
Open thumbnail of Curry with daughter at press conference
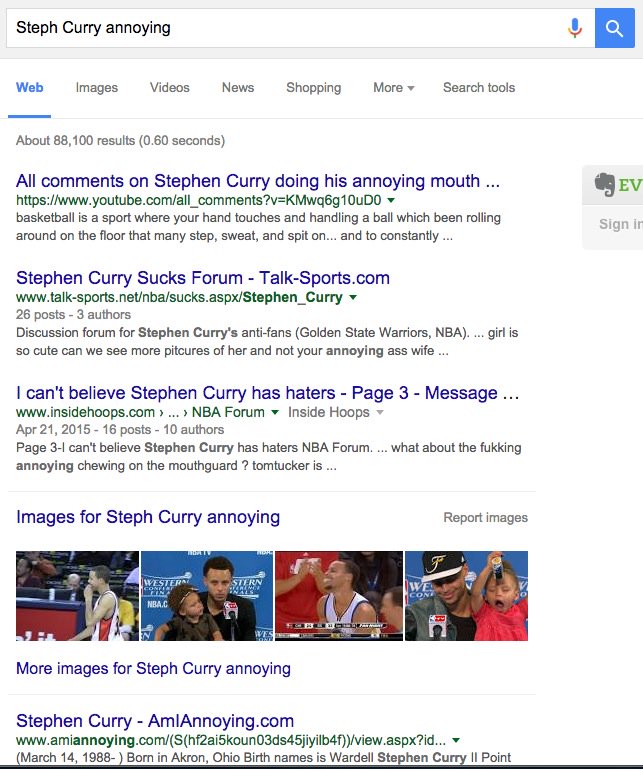click(207, 596)
